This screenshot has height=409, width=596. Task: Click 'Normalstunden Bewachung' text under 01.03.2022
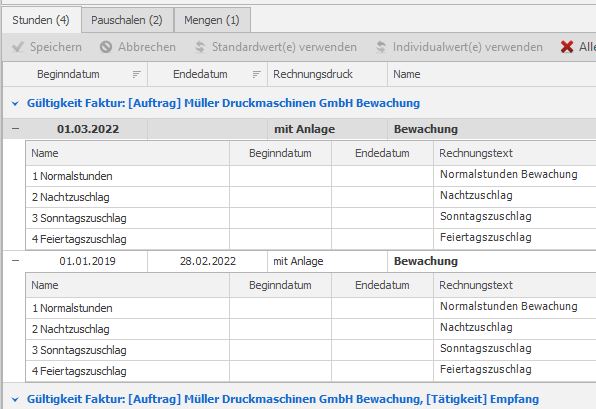[509, 174]
